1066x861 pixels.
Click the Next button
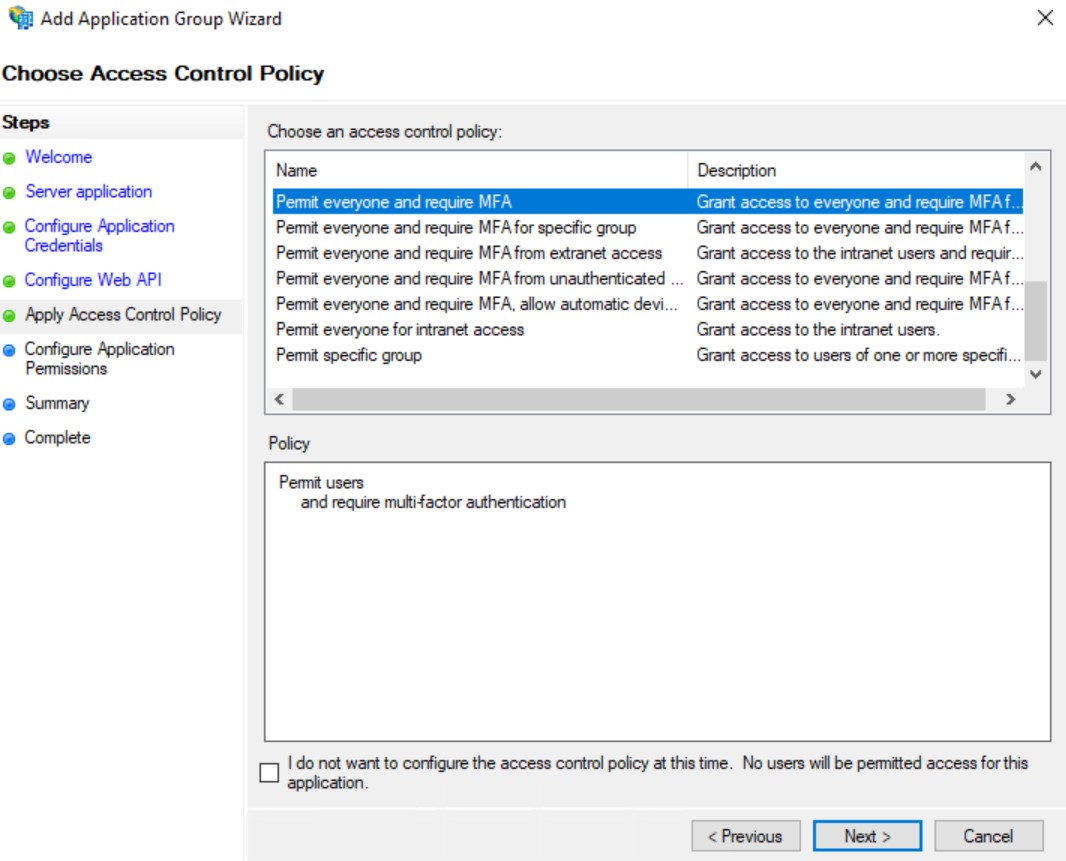[867, 836]
